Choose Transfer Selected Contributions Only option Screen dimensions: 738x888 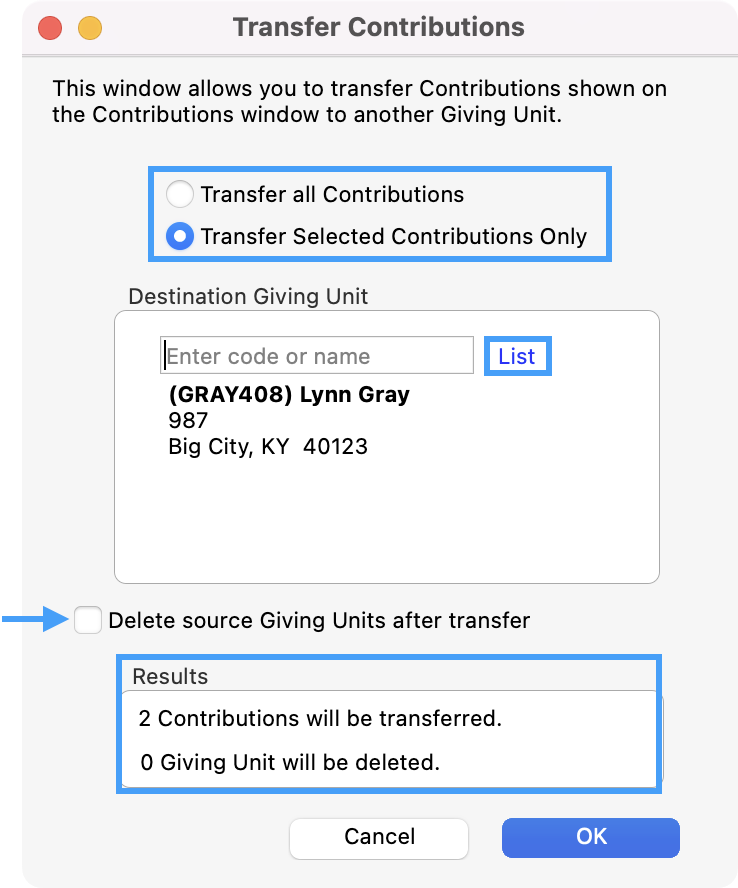tap(180, 237)
